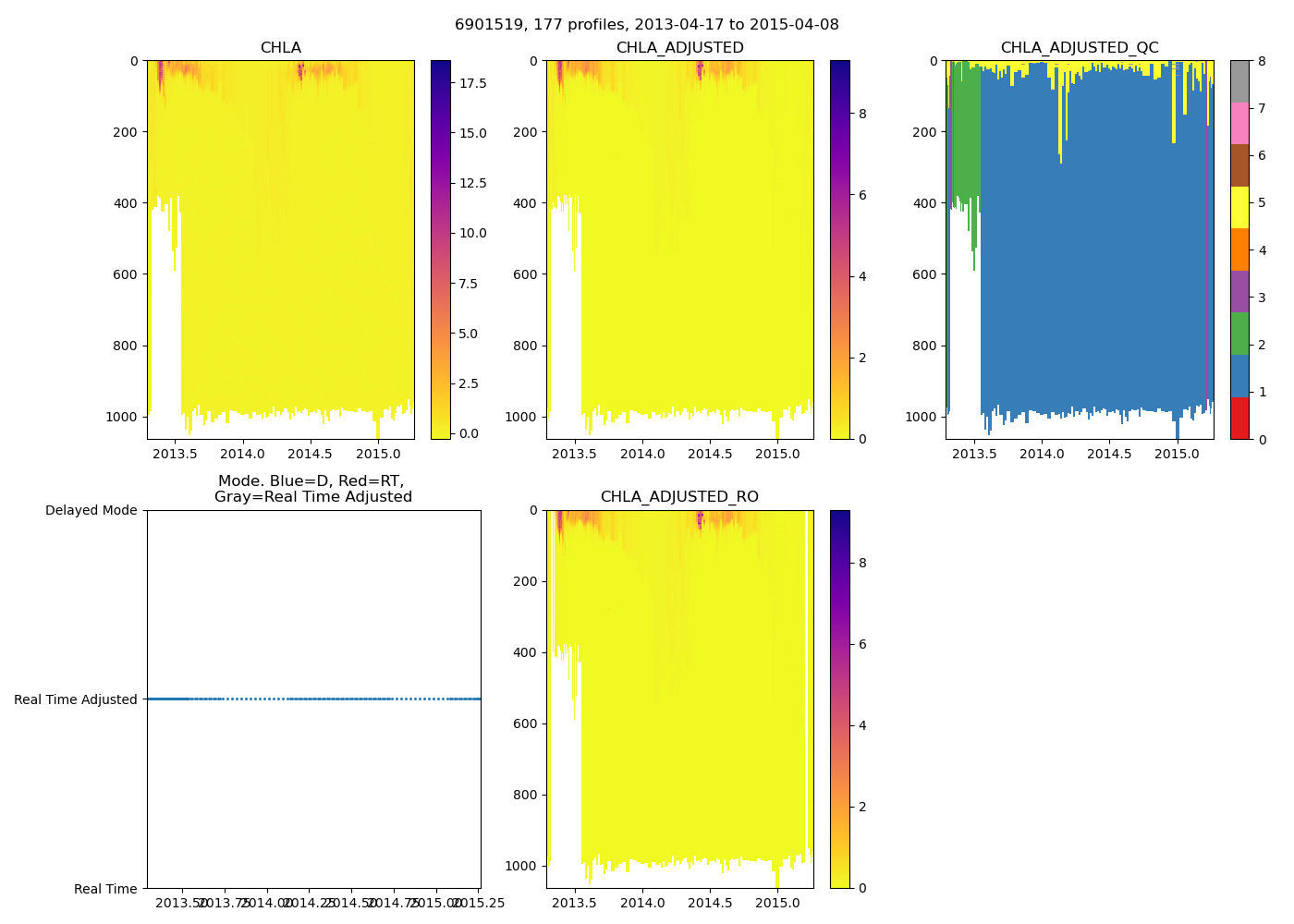Pick pink segment of QC colorbar
This screenshot has height=924, width=1294.
[x=1239, y=124]
